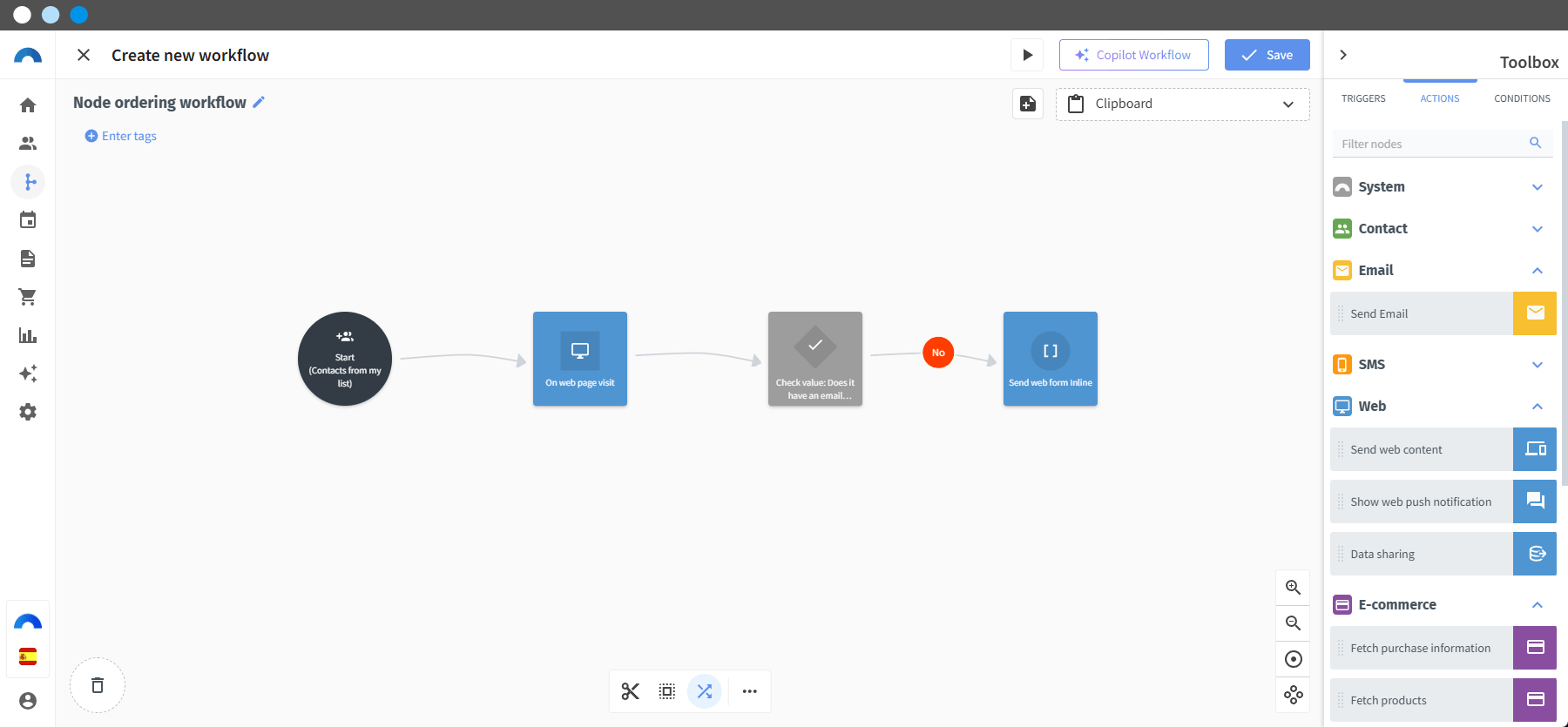Screen dimensions: 1568x727
Task: Switch to the Triggers tab
Action: point(1363,98)
